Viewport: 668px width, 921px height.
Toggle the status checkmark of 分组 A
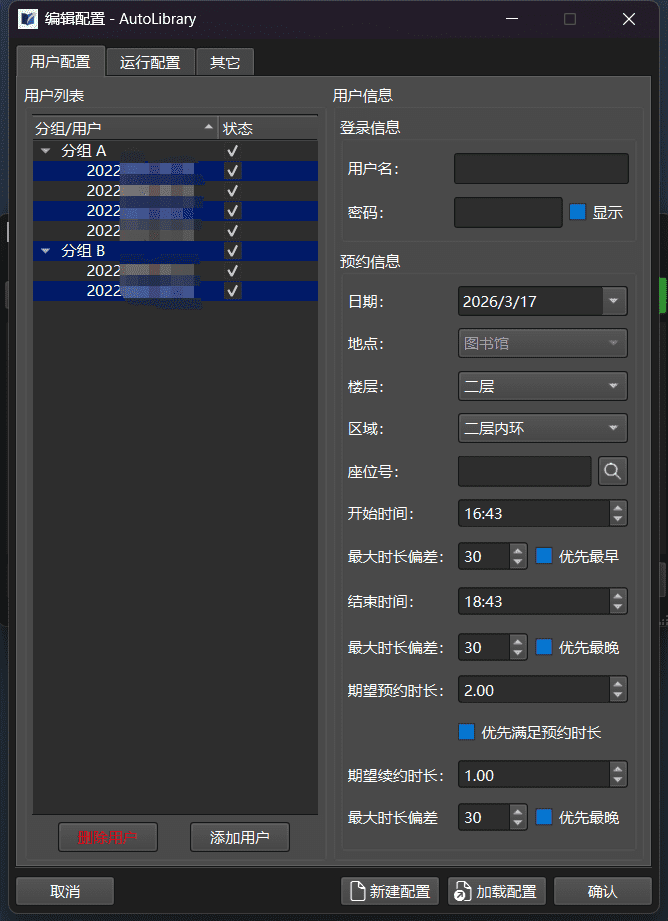click(x=233, y=151)
